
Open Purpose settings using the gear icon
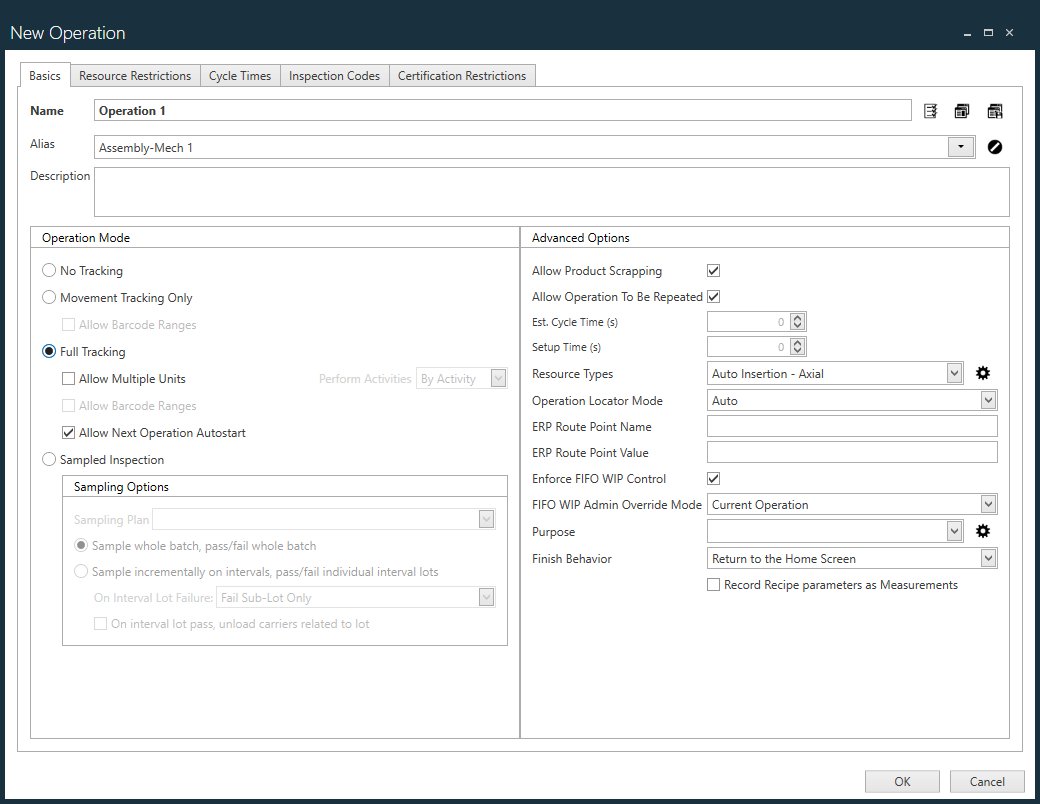[983, 531]
